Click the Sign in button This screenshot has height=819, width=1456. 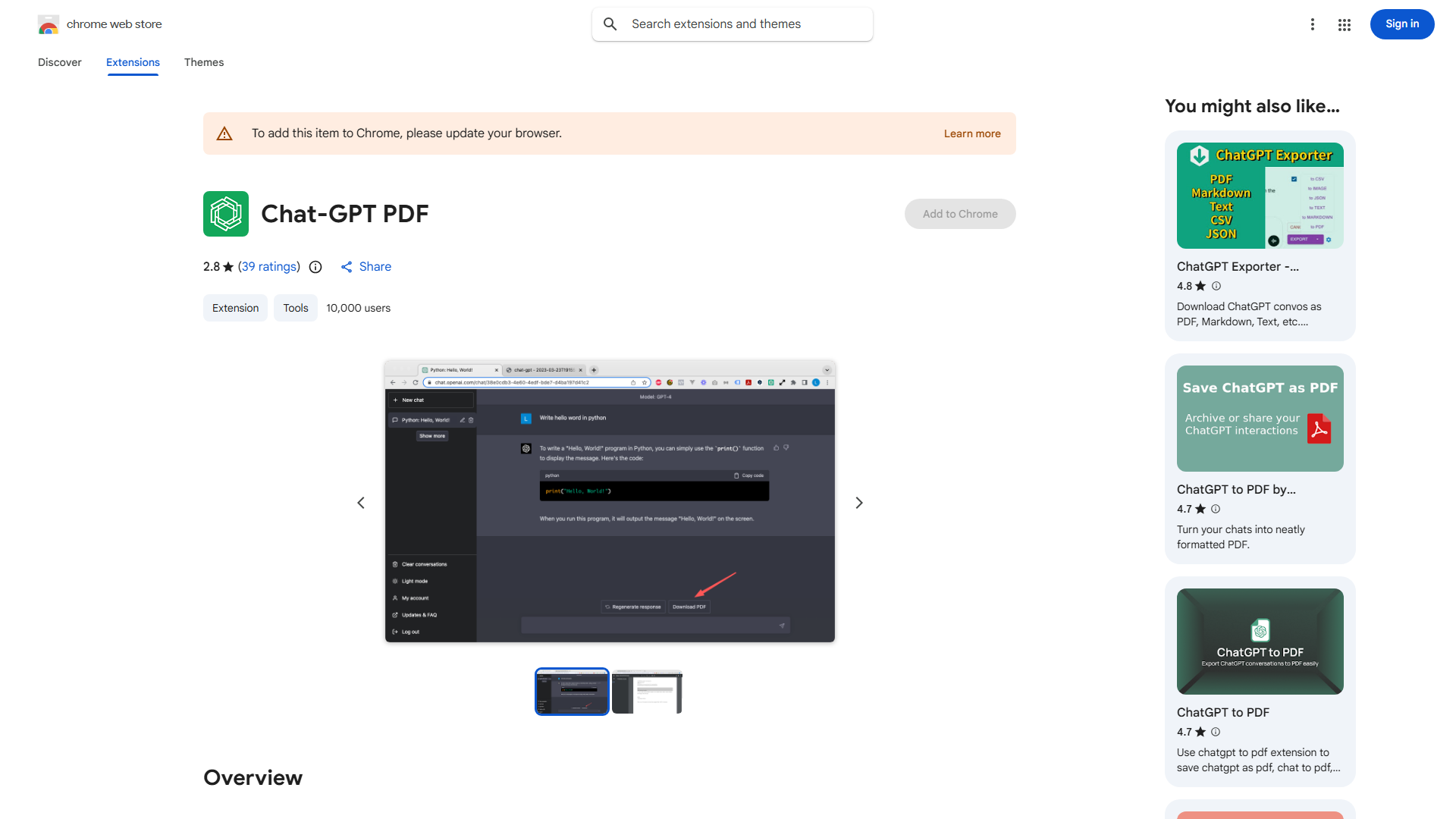coord(1401,24)
